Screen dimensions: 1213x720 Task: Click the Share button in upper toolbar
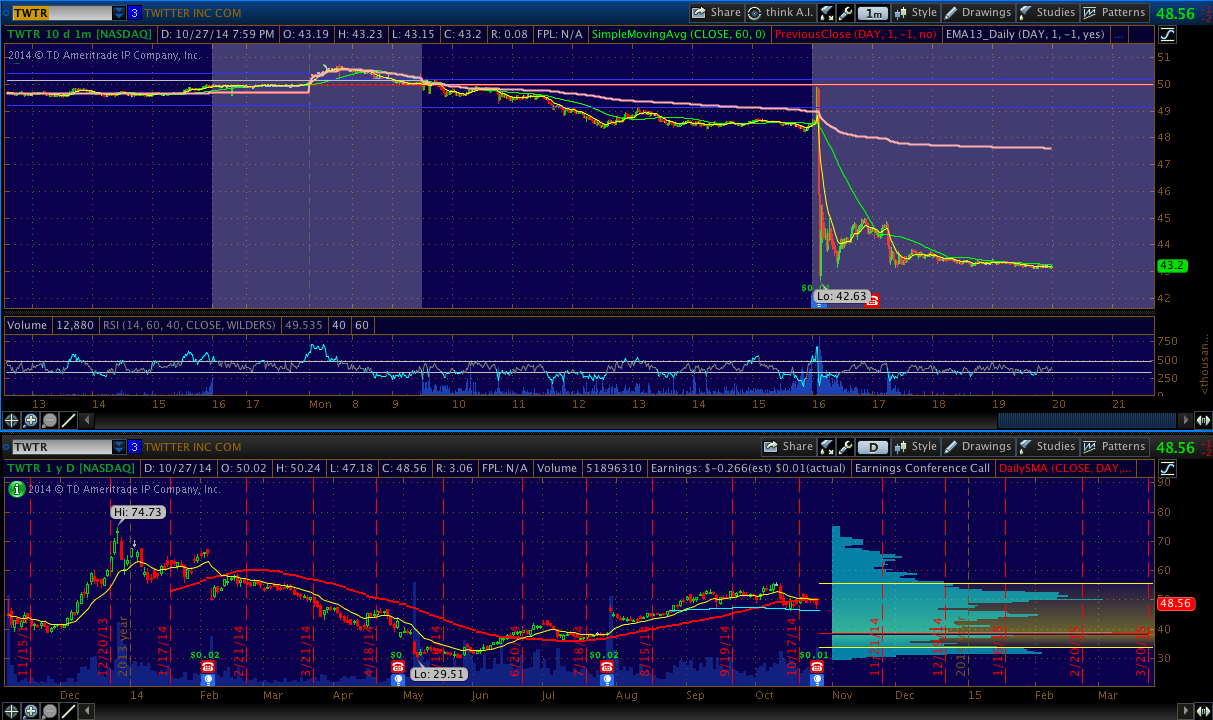tap(716, 13)
